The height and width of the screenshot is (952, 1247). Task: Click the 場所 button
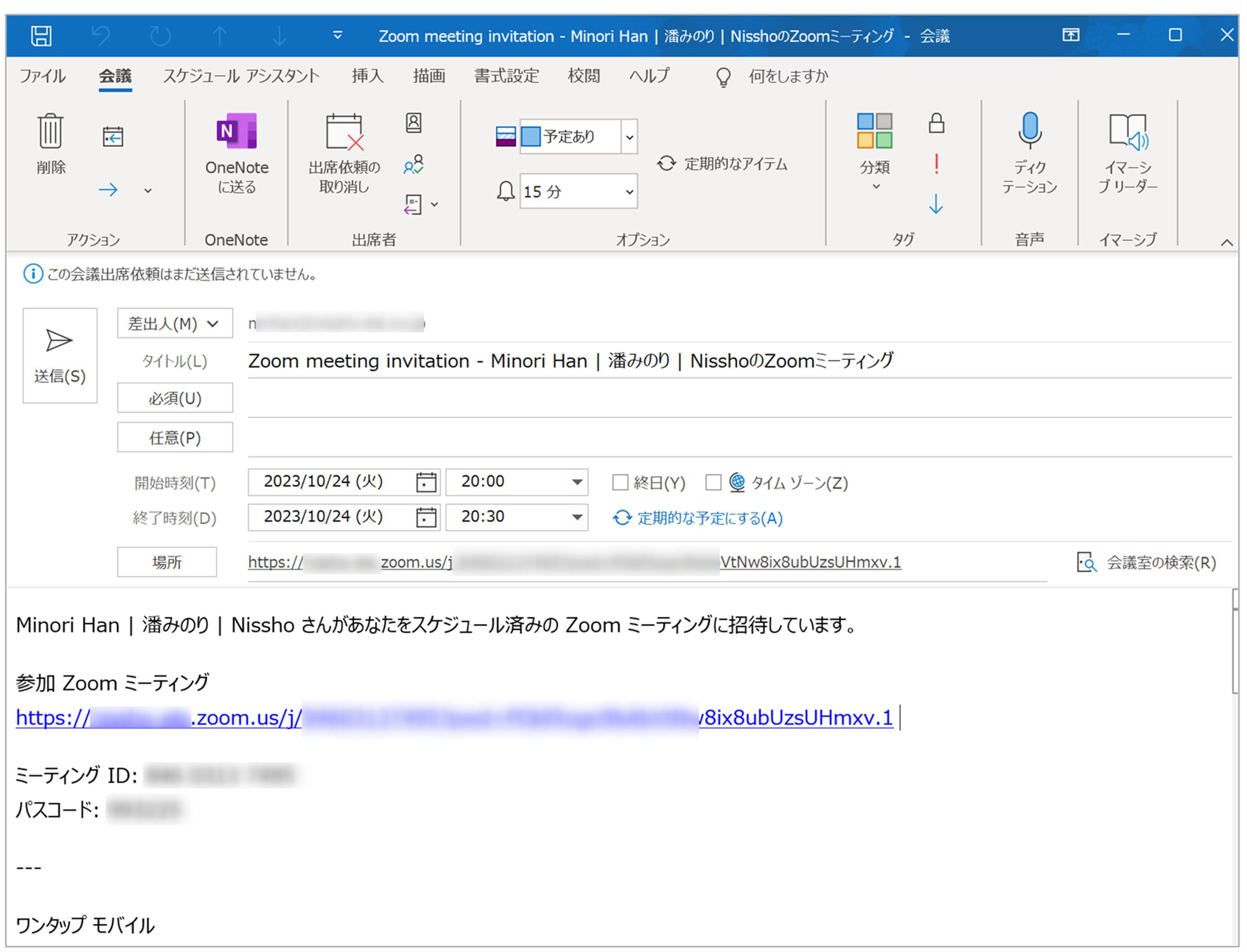tap(167, 562)
